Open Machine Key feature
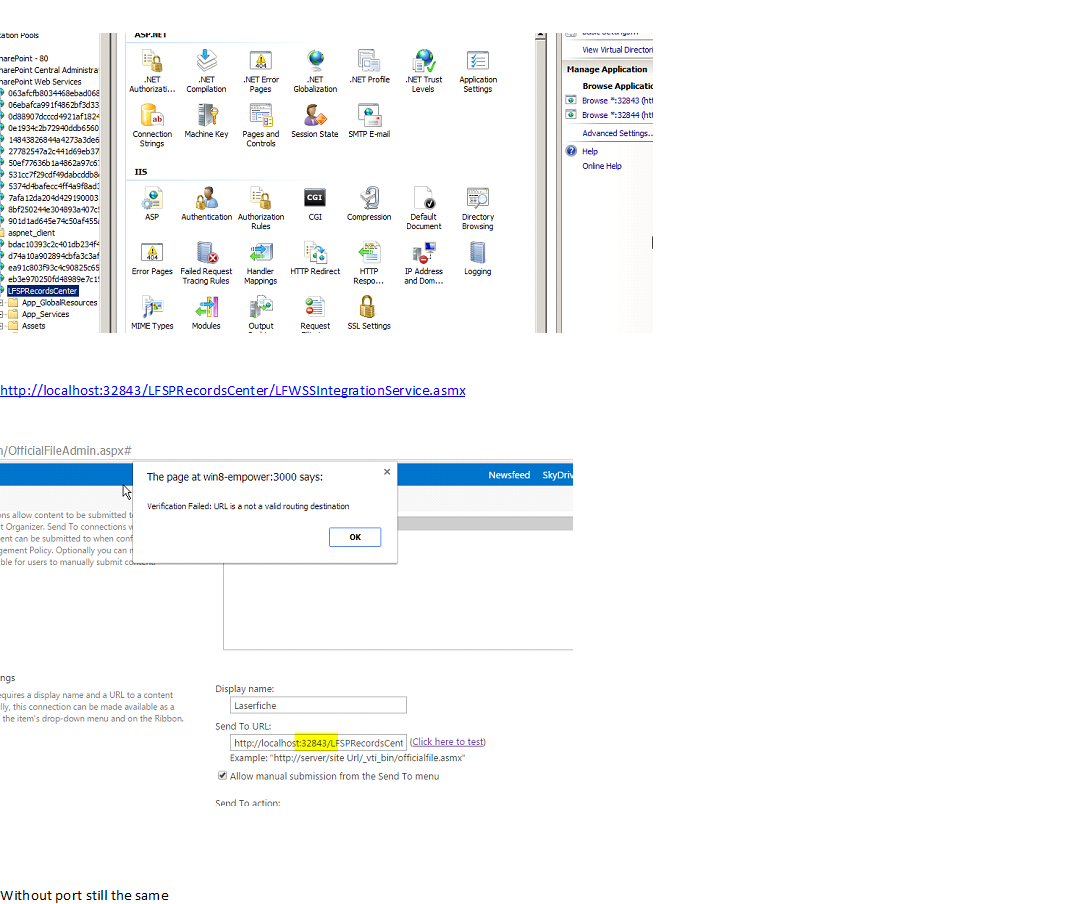 (x=207, y=122)
